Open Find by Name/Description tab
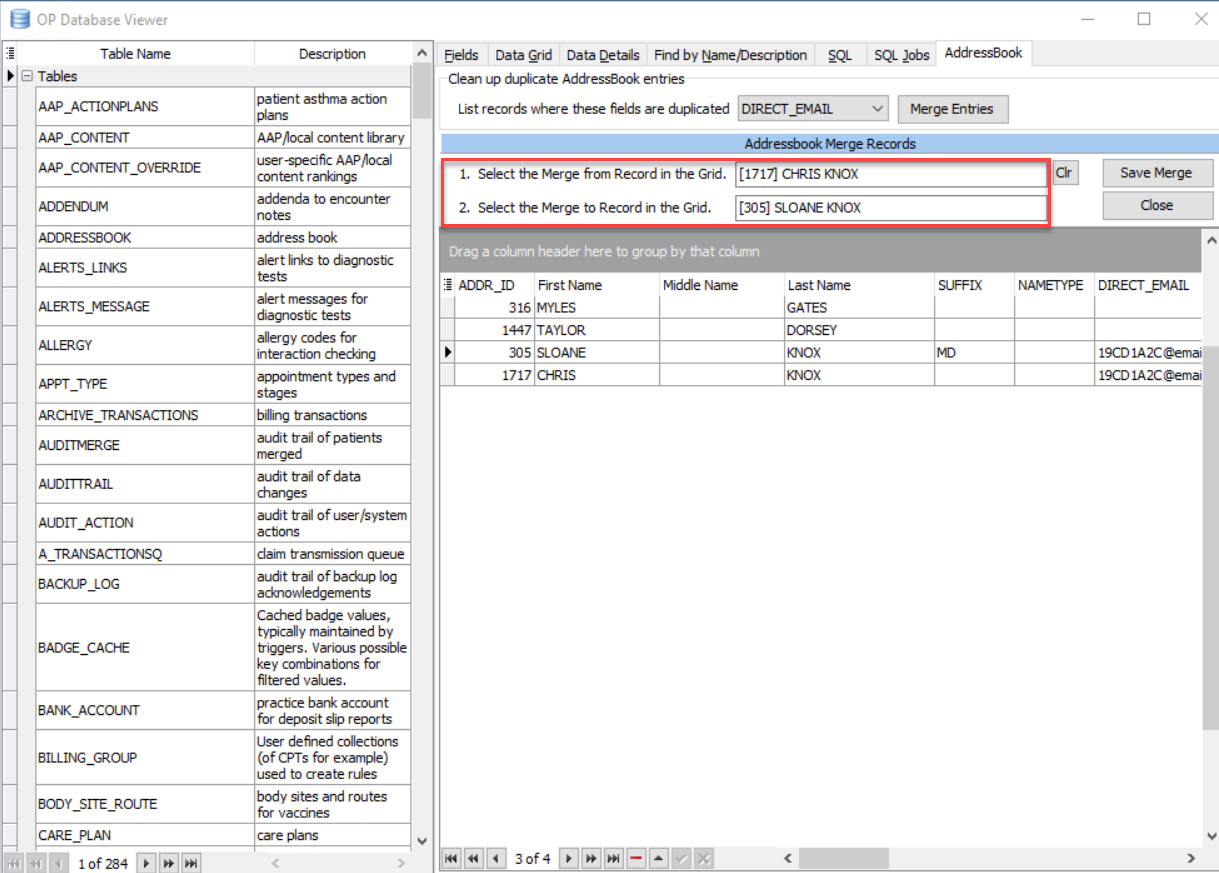Screen dimensions: 1219x873 click(x=730, y=55)
